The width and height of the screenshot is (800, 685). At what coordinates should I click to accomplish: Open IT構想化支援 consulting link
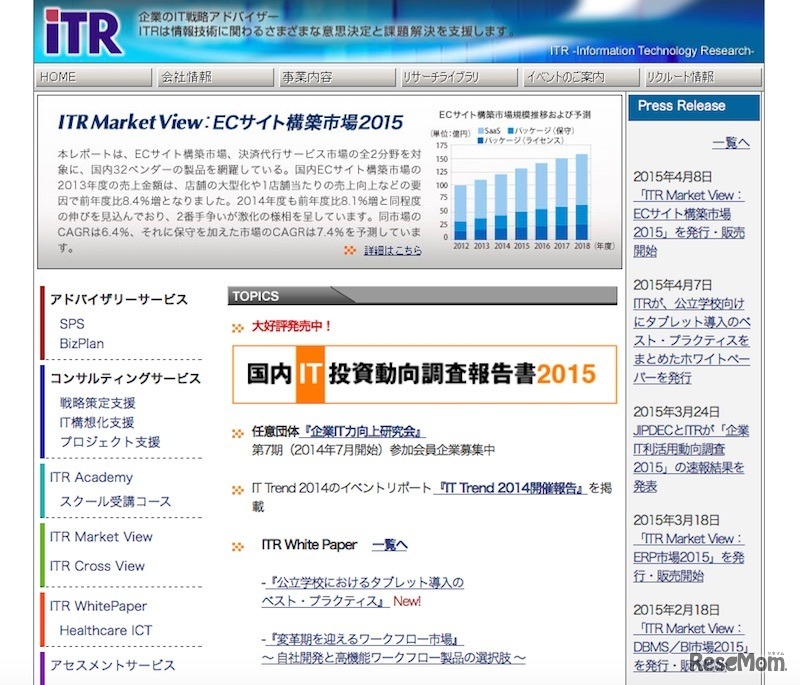click(x=97, y=422)
